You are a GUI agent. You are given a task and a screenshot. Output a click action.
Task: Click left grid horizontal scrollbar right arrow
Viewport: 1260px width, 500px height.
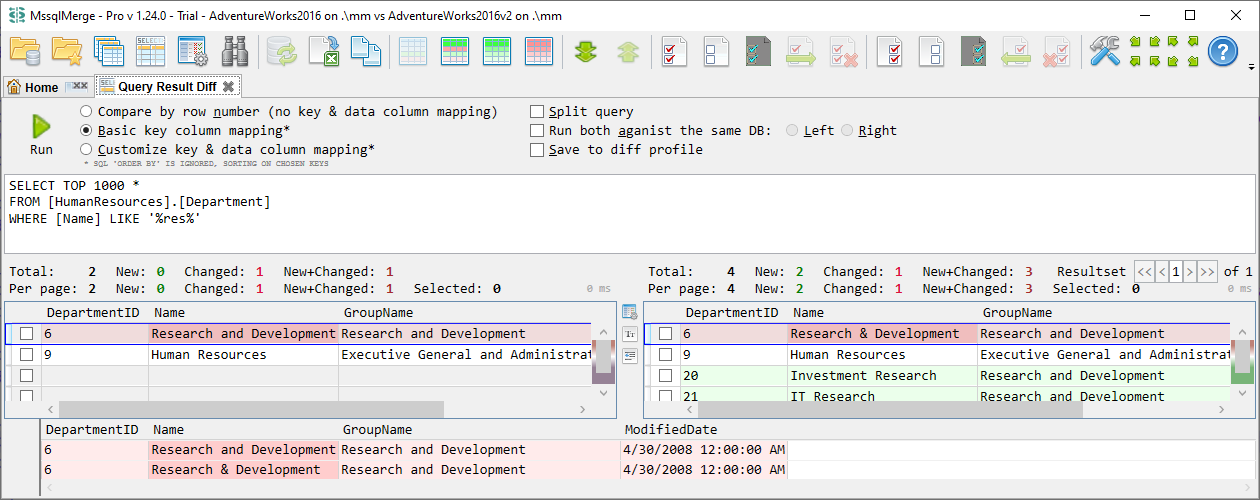pyautogui.click(x=582, y=410)
